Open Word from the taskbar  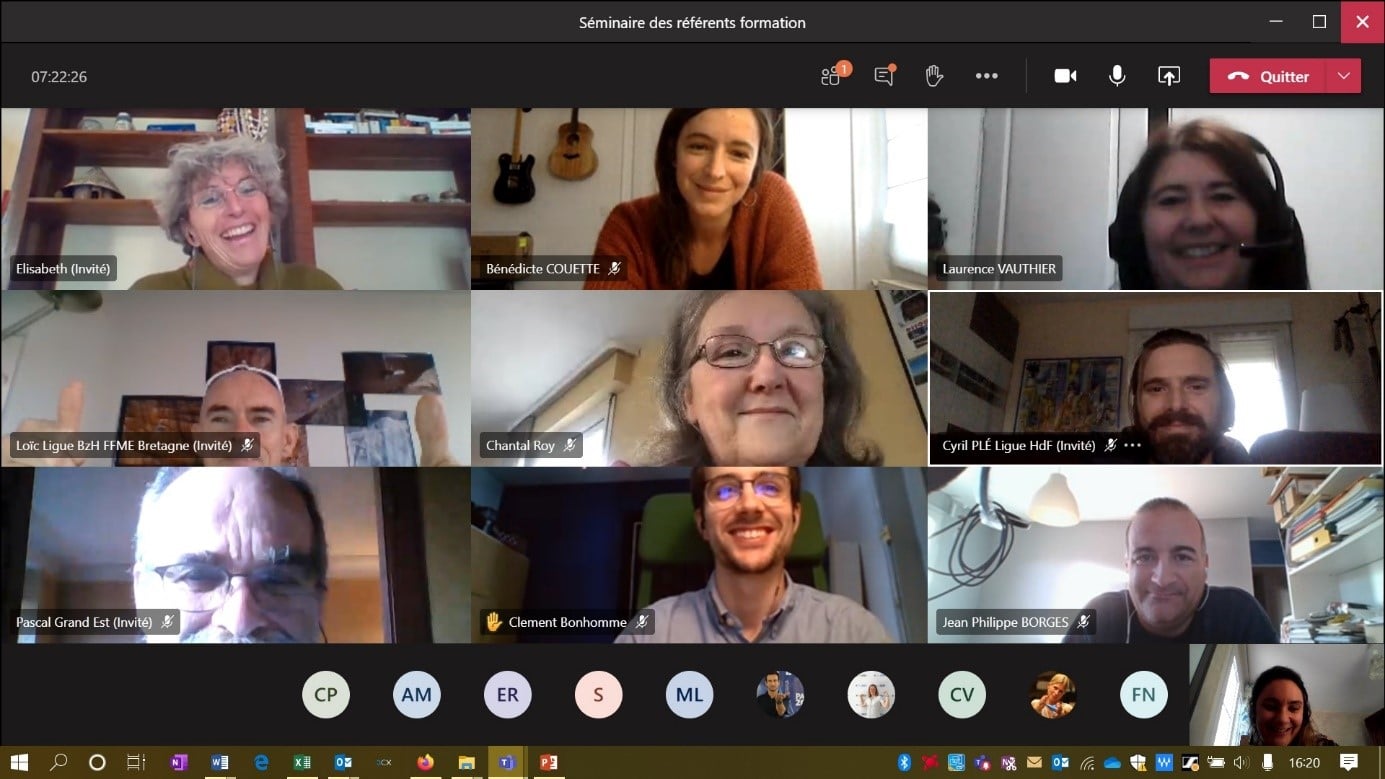(220, 762)
